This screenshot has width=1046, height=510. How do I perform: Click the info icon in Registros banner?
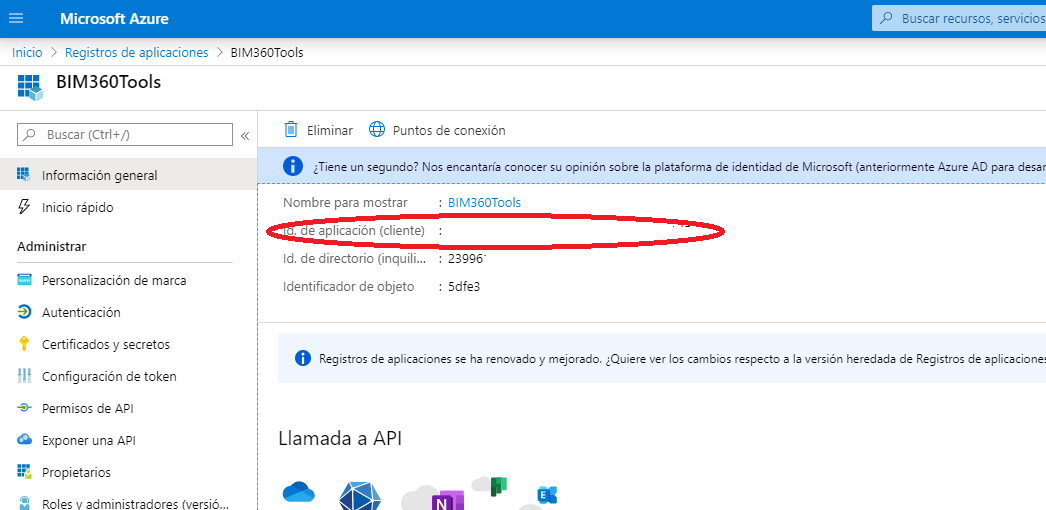[303, 359]
